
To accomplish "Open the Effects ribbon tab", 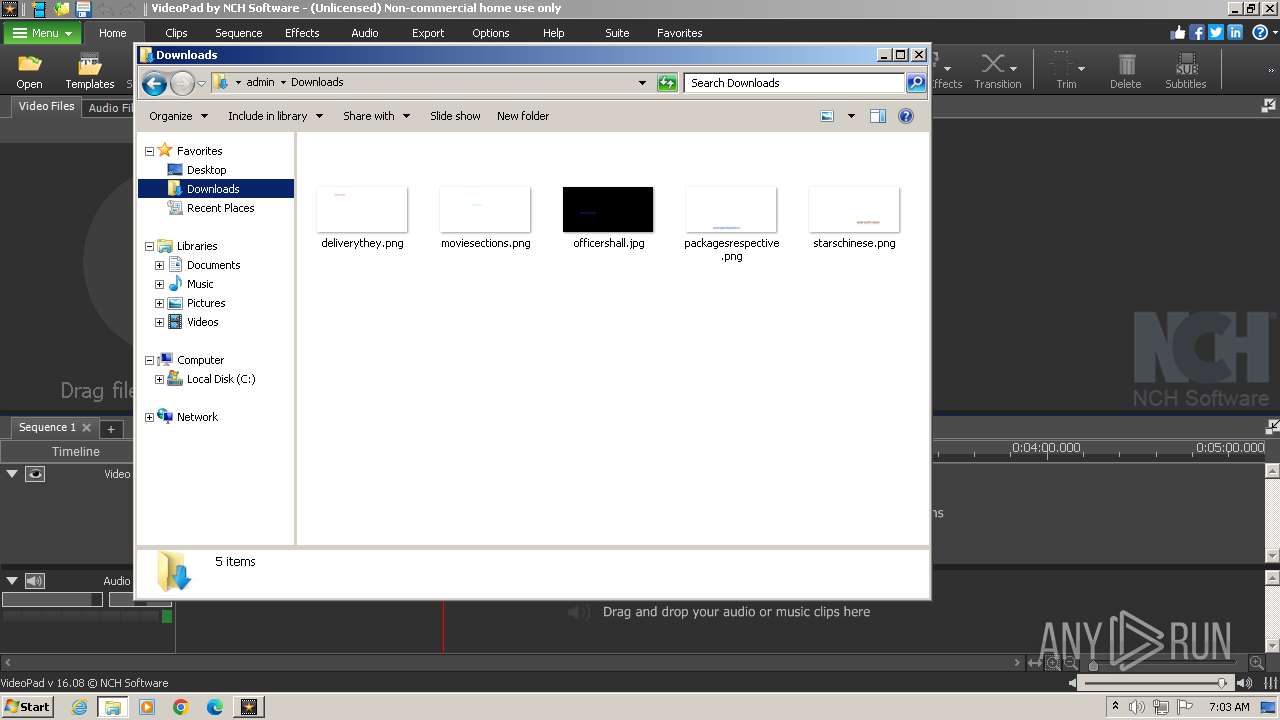I will coord(302,33).
